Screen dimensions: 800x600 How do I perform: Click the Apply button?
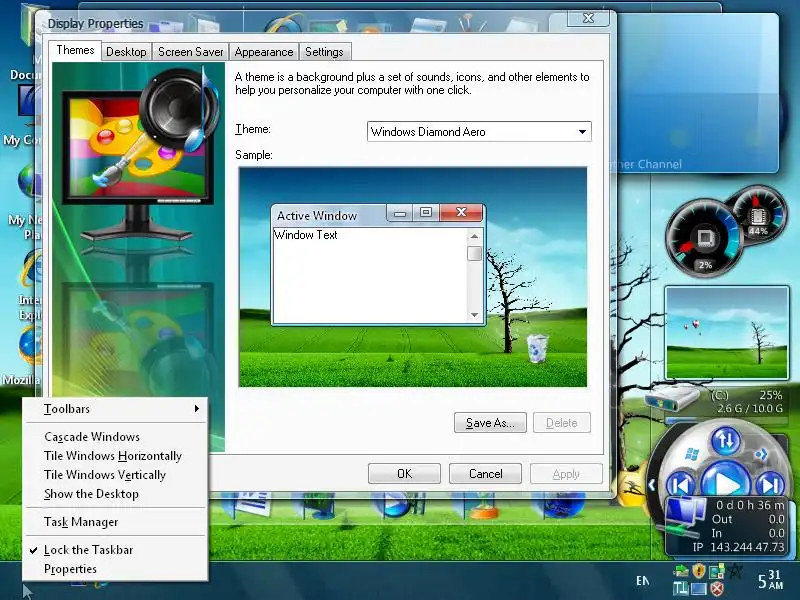pyautogui.click(x=566, y=474)
